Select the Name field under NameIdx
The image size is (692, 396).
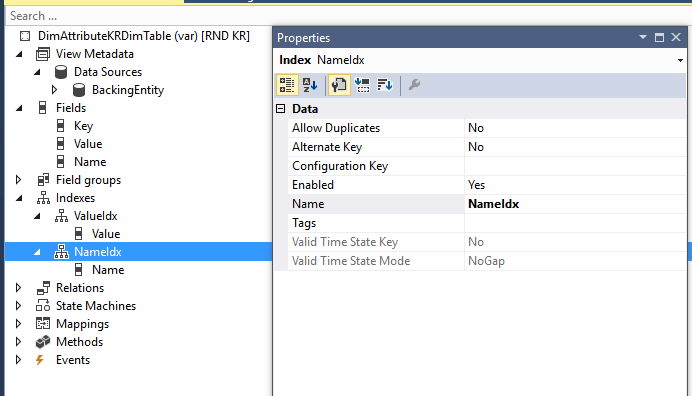pos(108,270)
